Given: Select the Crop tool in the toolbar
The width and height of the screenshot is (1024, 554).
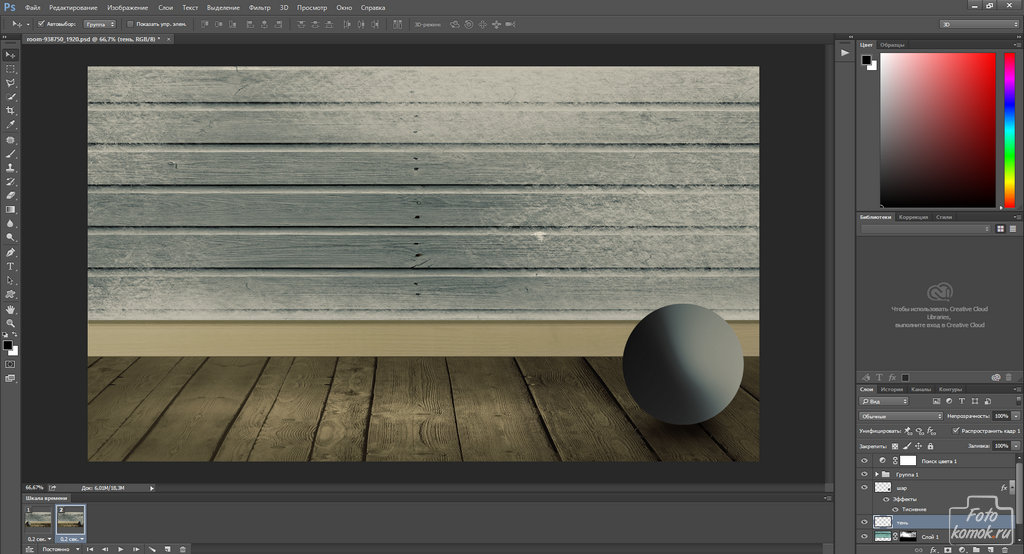Looking at the screenshot, I should (x=11, y=110).
